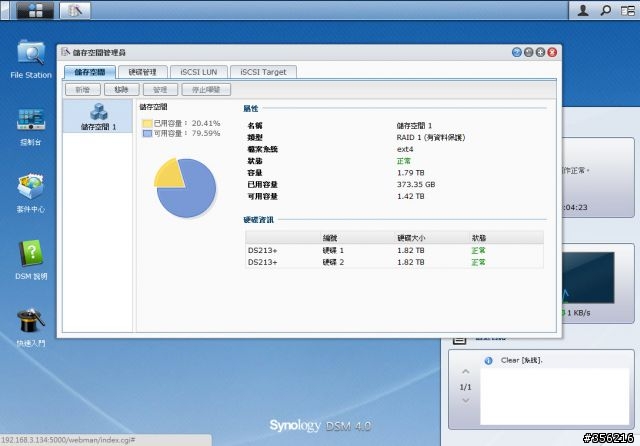Screen dimensions: 640x446
Task: Click the 373.35 GB used capacity value
Action: pyautogui.click(x=416, y=184)
